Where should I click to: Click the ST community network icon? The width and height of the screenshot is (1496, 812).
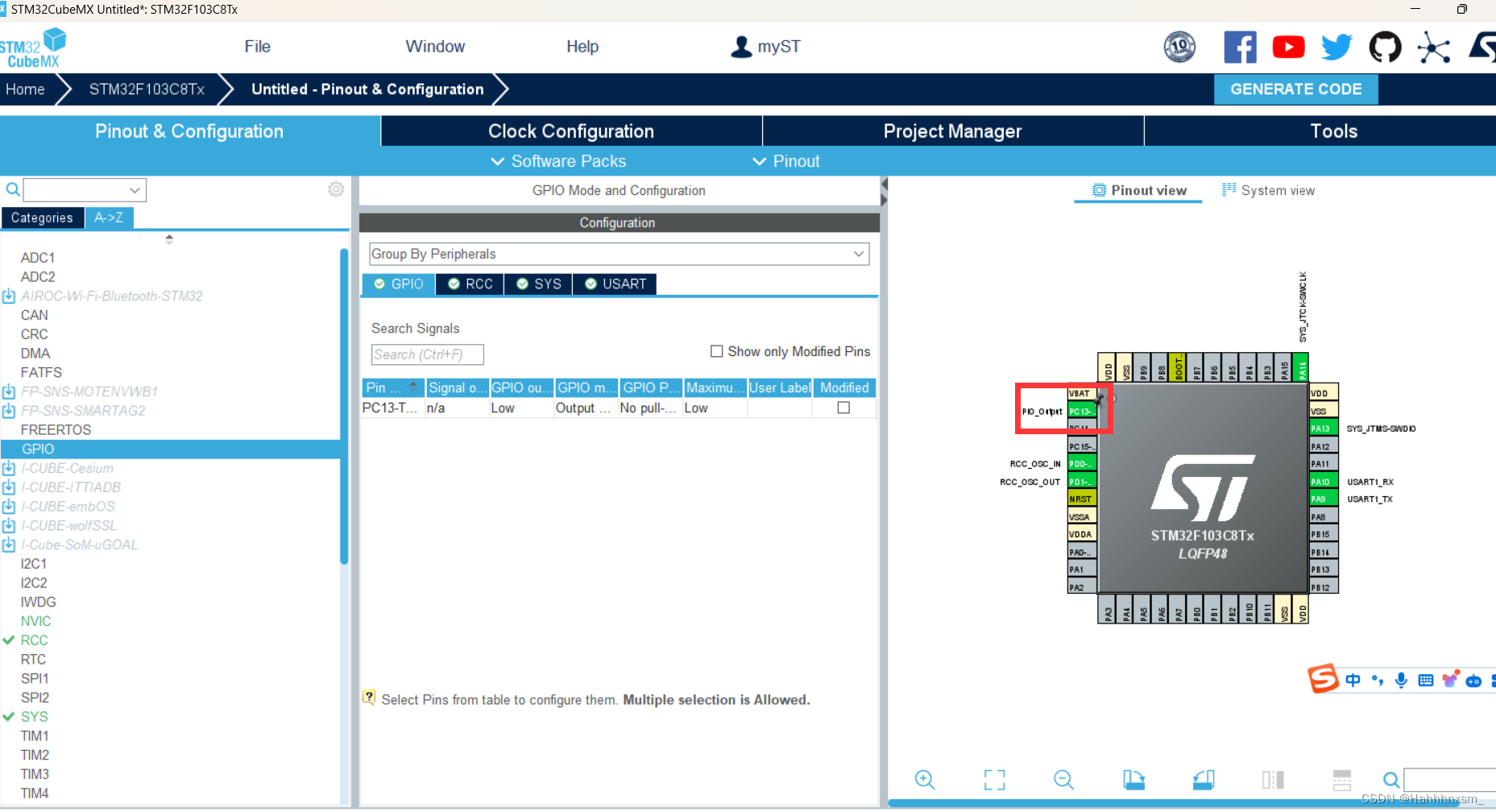[x=1433, y=48]
